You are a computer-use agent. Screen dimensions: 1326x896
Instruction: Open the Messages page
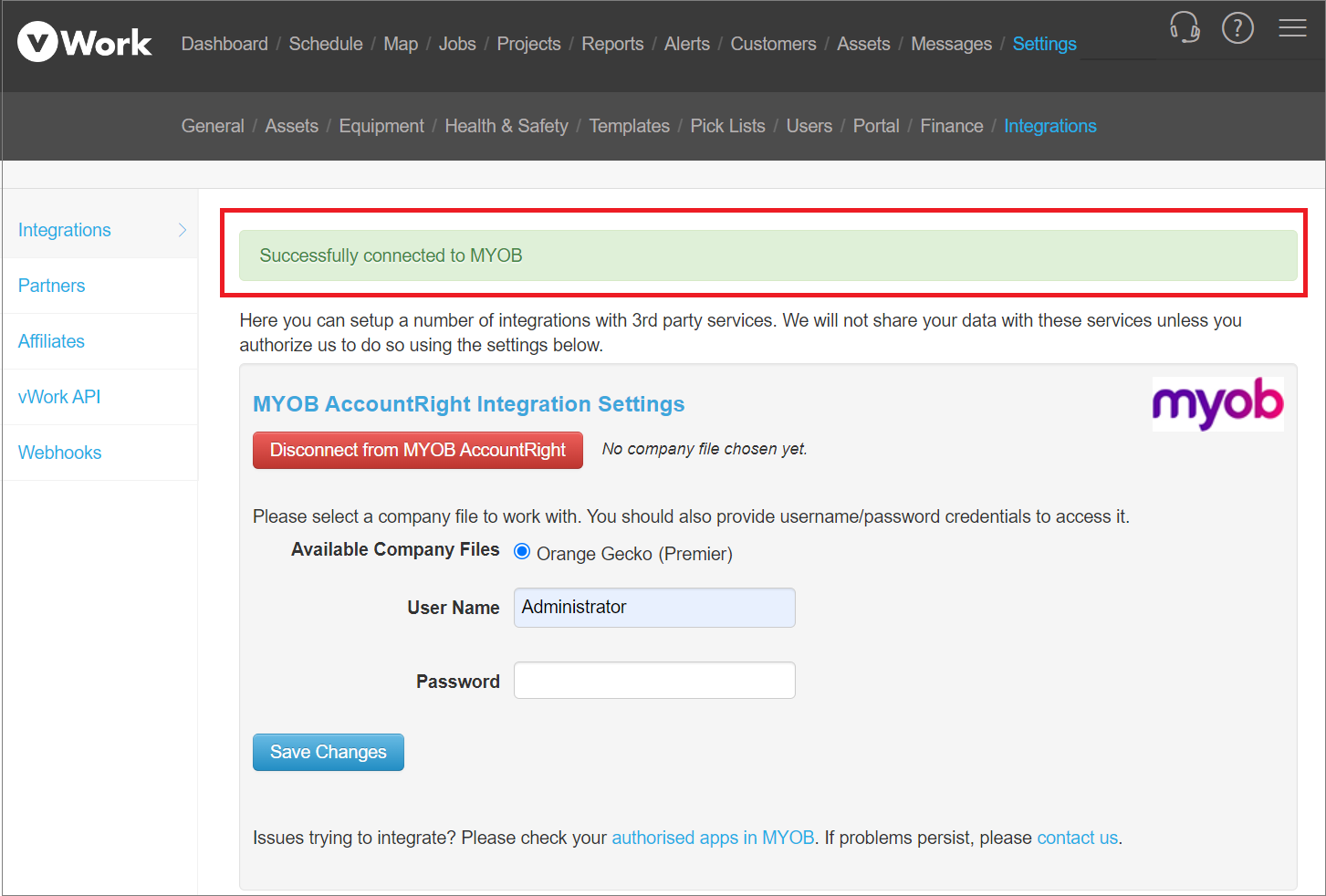(951, 44)
